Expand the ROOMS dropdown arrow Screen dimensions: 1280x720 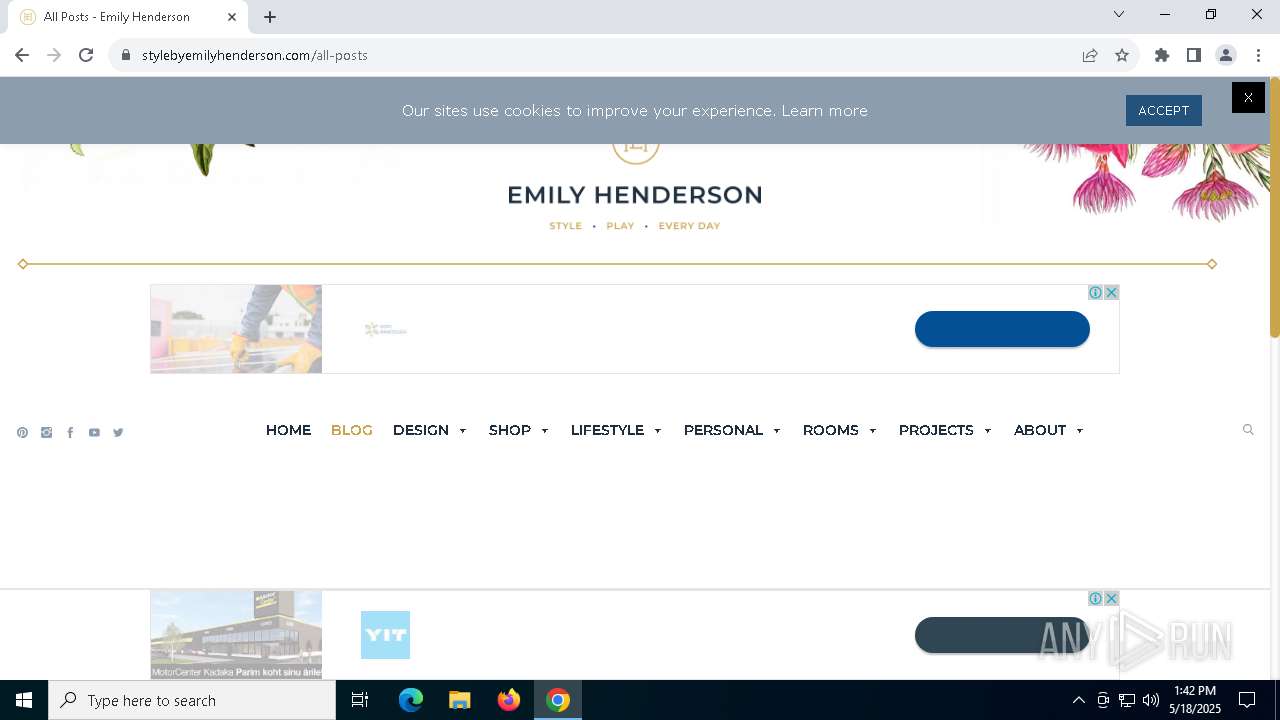coord(873,431)
